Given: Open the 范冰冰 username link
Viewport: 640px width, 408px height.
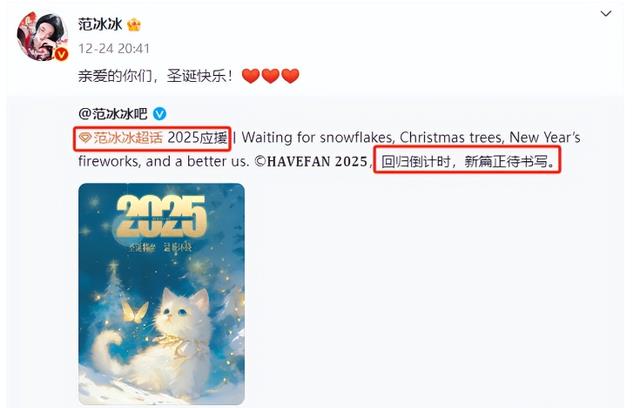Looking at the screenshot, I should [100, 24].
